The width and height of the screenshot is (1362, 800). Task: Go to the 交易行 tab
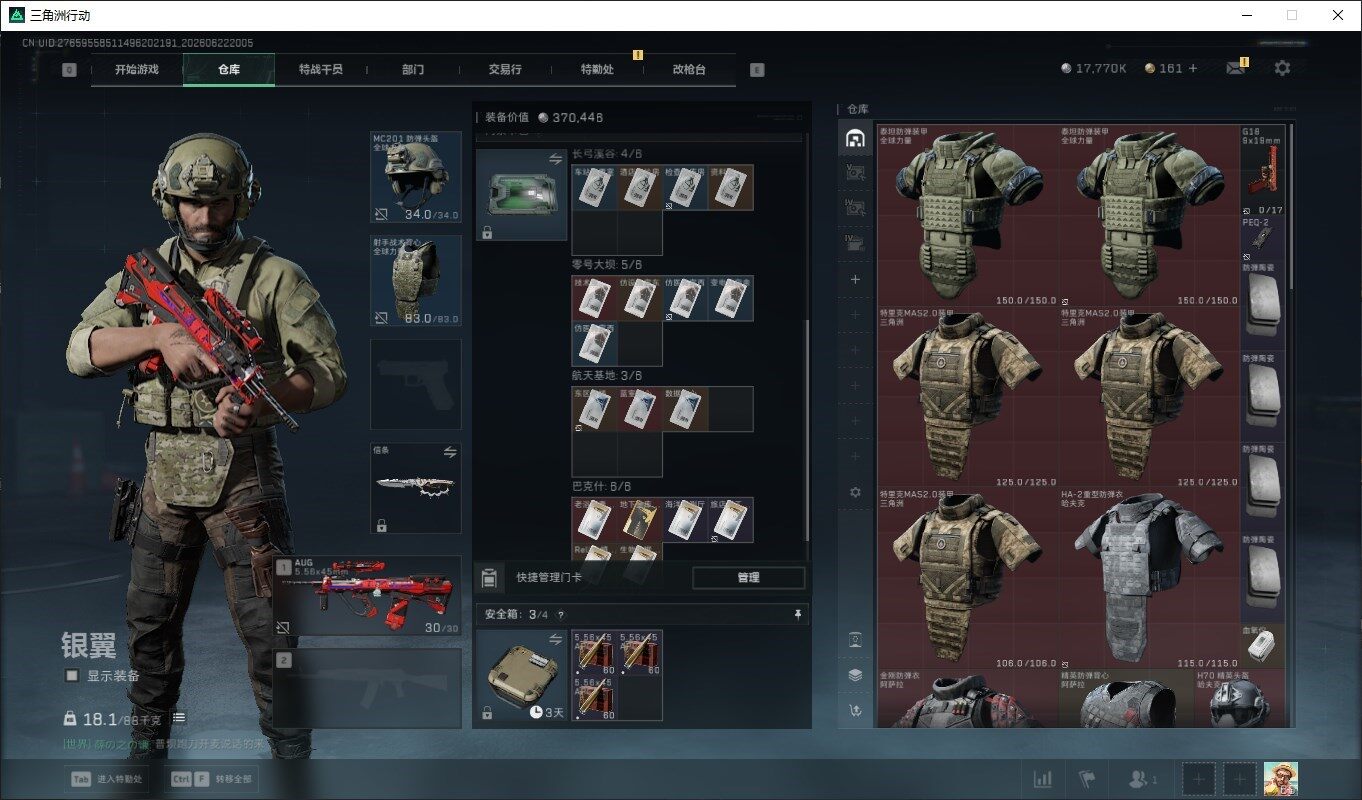[505, 70]
